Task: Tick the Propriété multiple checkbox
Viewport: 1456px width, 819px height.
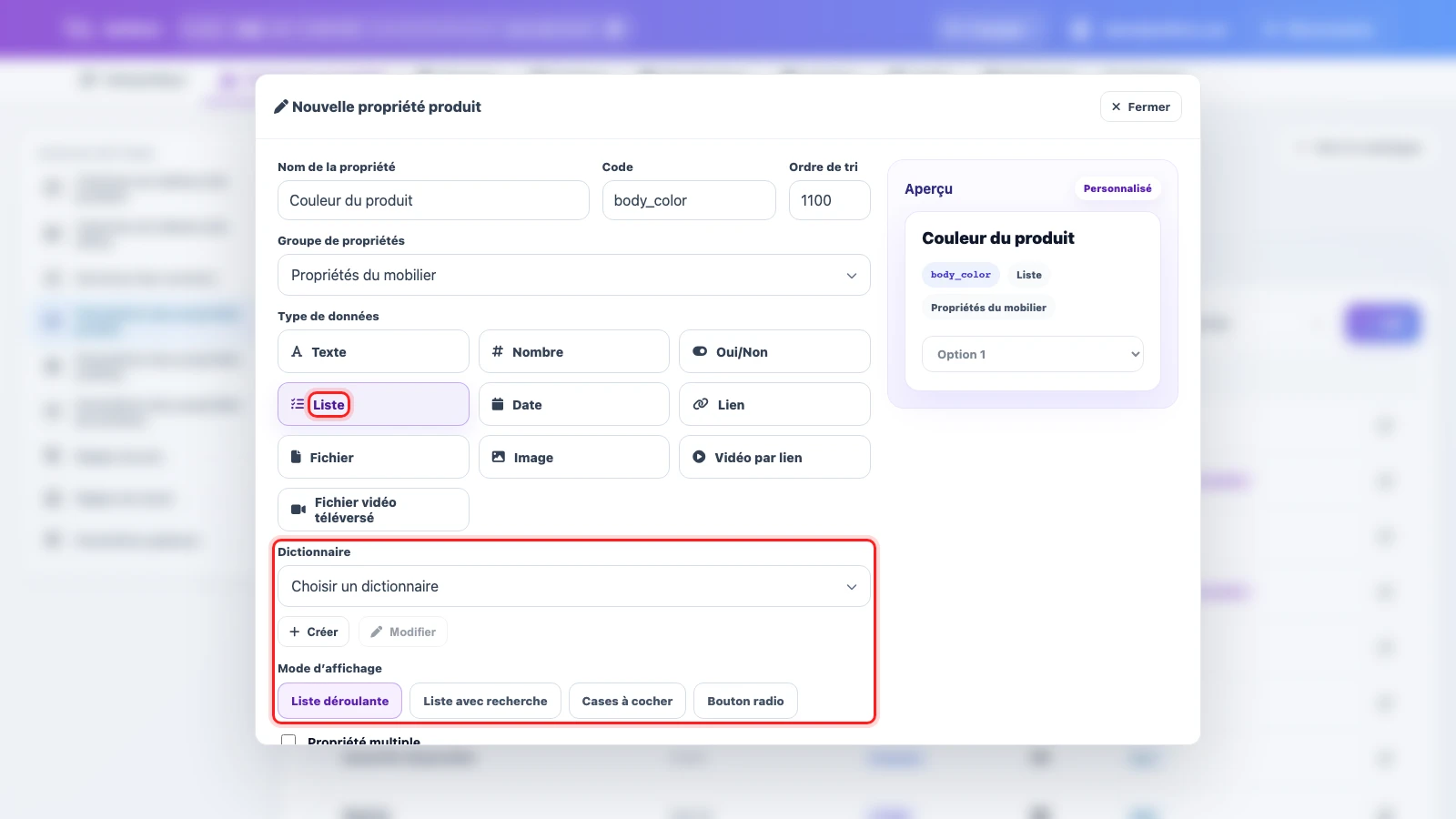Action: point(288,740)
